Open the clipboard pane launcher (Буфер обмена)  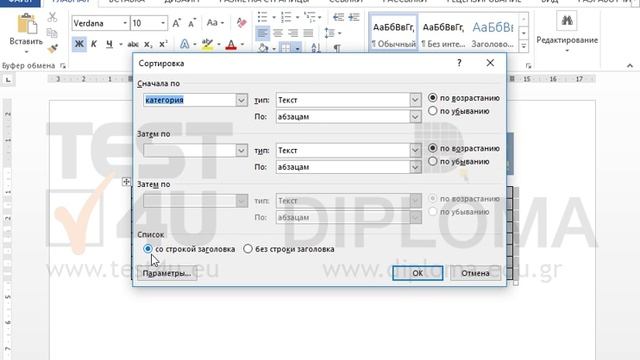click(63, 66)
